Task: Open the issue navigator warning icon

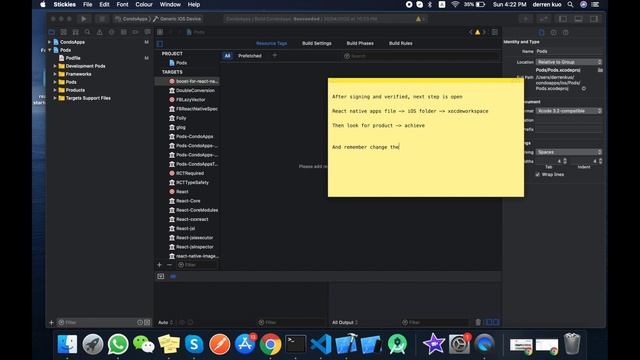Action: point(100,32)
